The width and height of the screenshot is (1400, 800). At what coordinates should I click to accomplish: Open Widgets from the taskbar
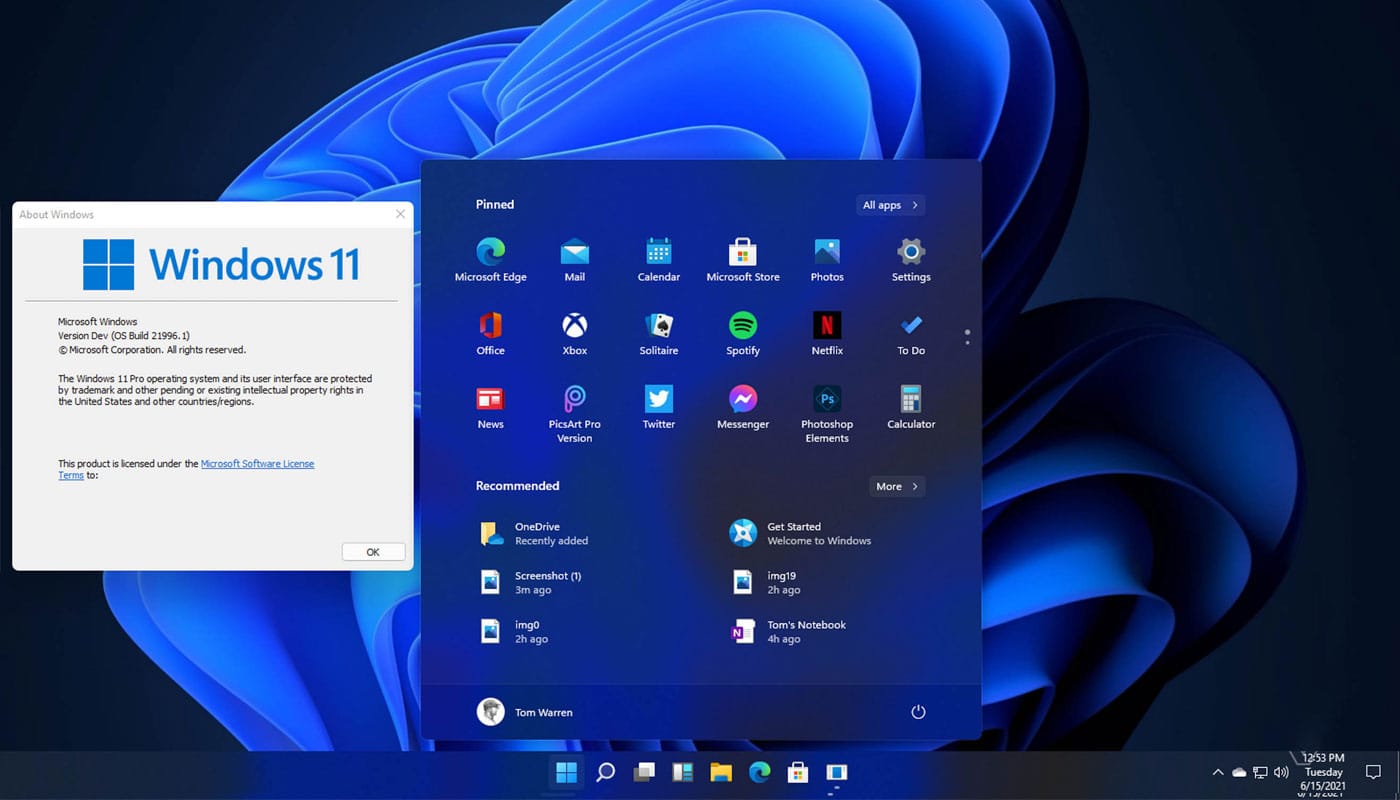[682, 772]
